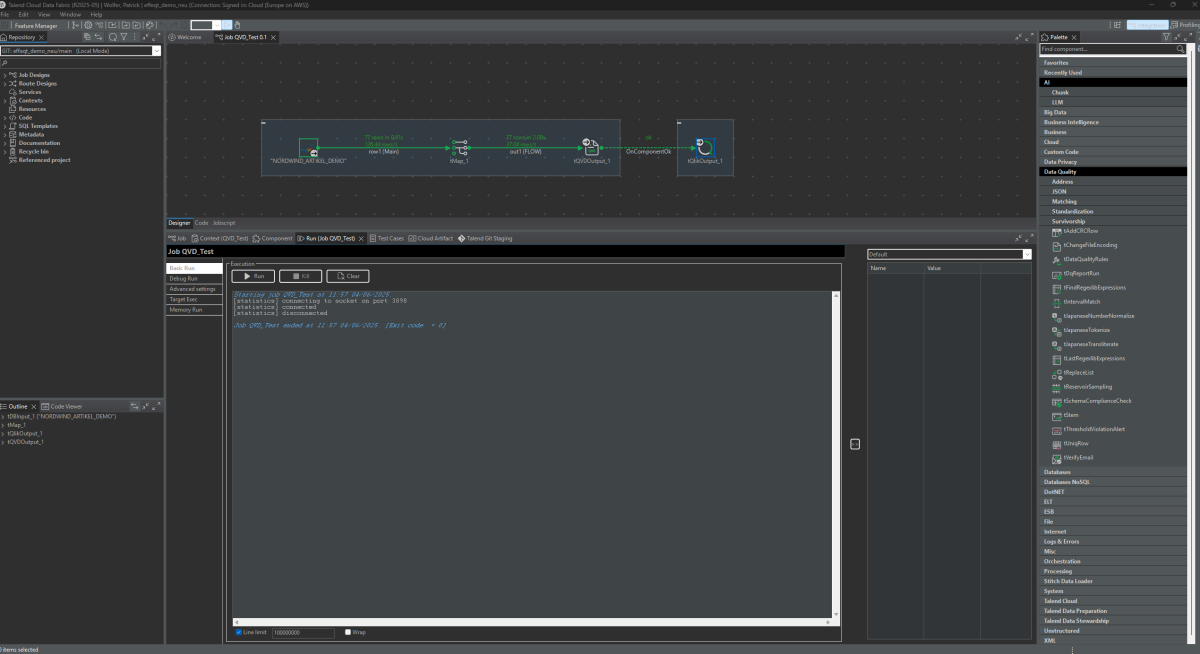Open the GIT branch dropdown in Repository
1200x654 pixels.
pyautogui.click(x=157, y=50)
